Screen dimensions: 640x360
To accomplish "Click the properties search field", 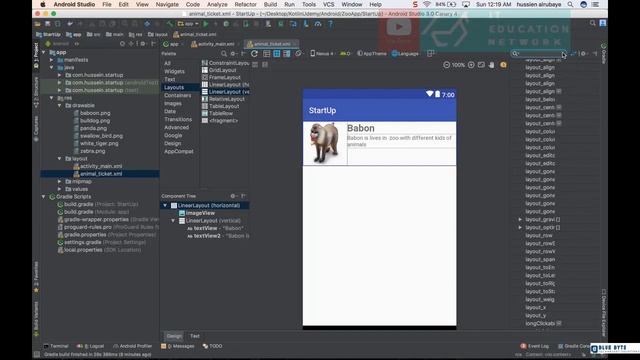I will tap(539, 53).
